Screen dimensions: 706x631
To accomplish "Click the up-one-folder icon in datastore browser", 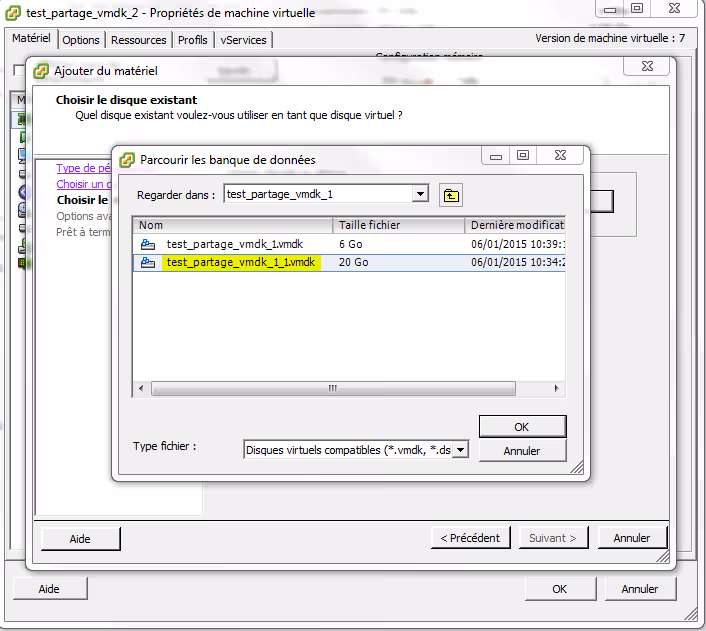I will tap(451, 195).
